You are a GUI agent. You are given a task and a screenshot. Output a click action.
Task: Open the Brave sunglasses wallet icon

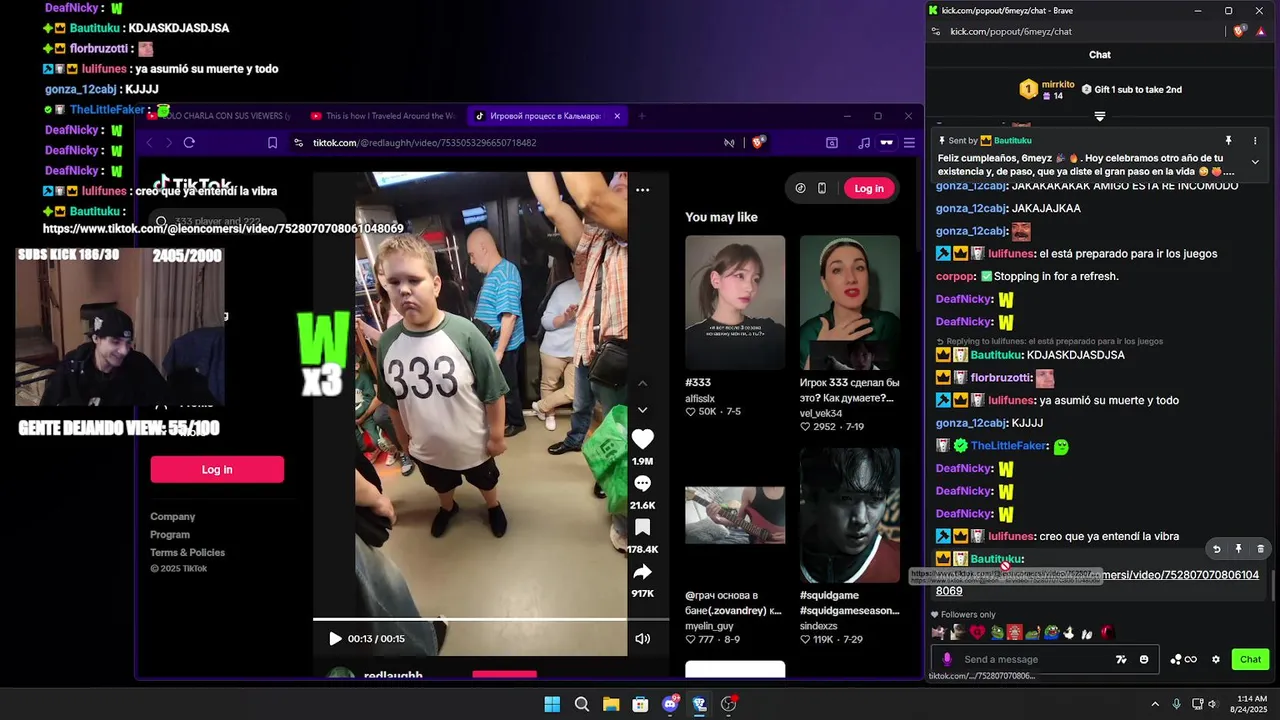886,143
